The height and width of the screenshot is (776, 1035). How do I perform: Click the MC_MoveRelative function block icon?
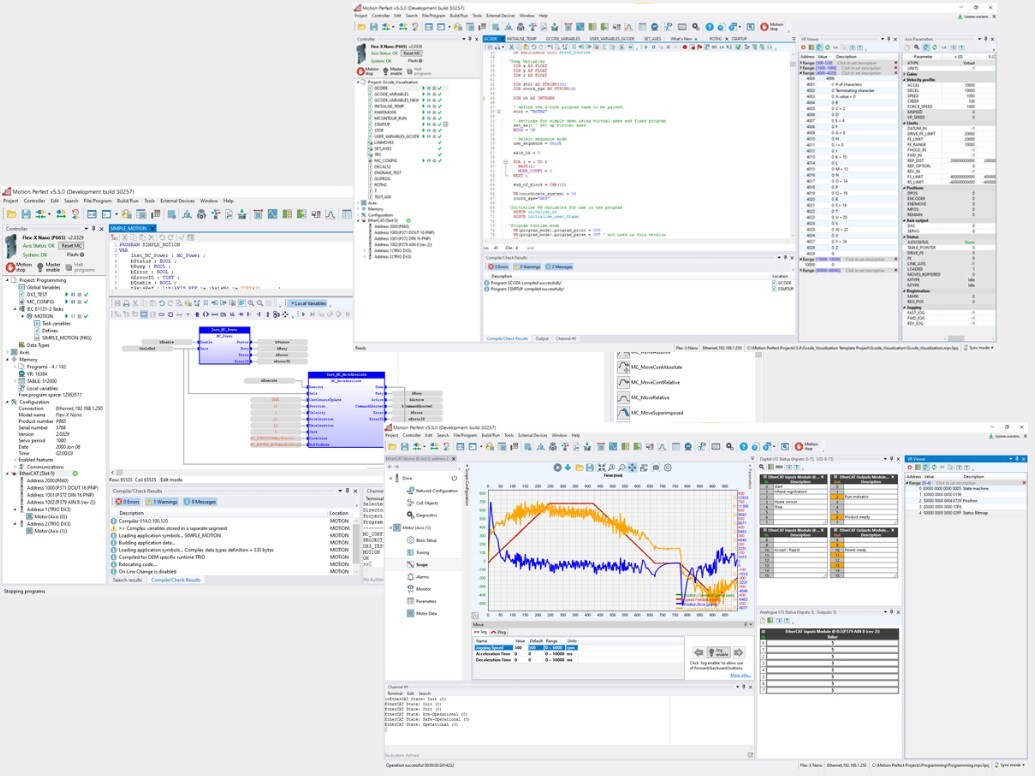click(623, 398)
